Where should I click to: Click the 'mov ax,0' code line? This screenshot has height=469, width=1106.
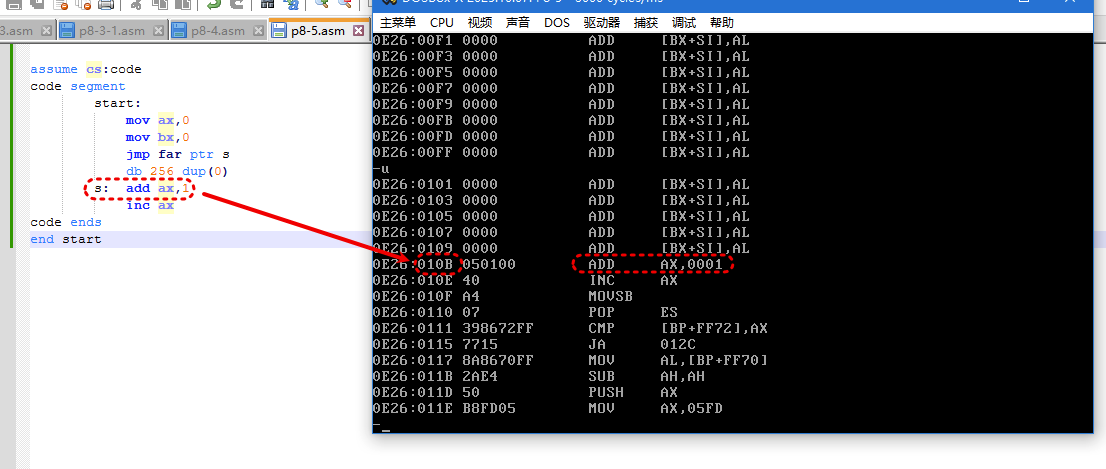[157, 121]
